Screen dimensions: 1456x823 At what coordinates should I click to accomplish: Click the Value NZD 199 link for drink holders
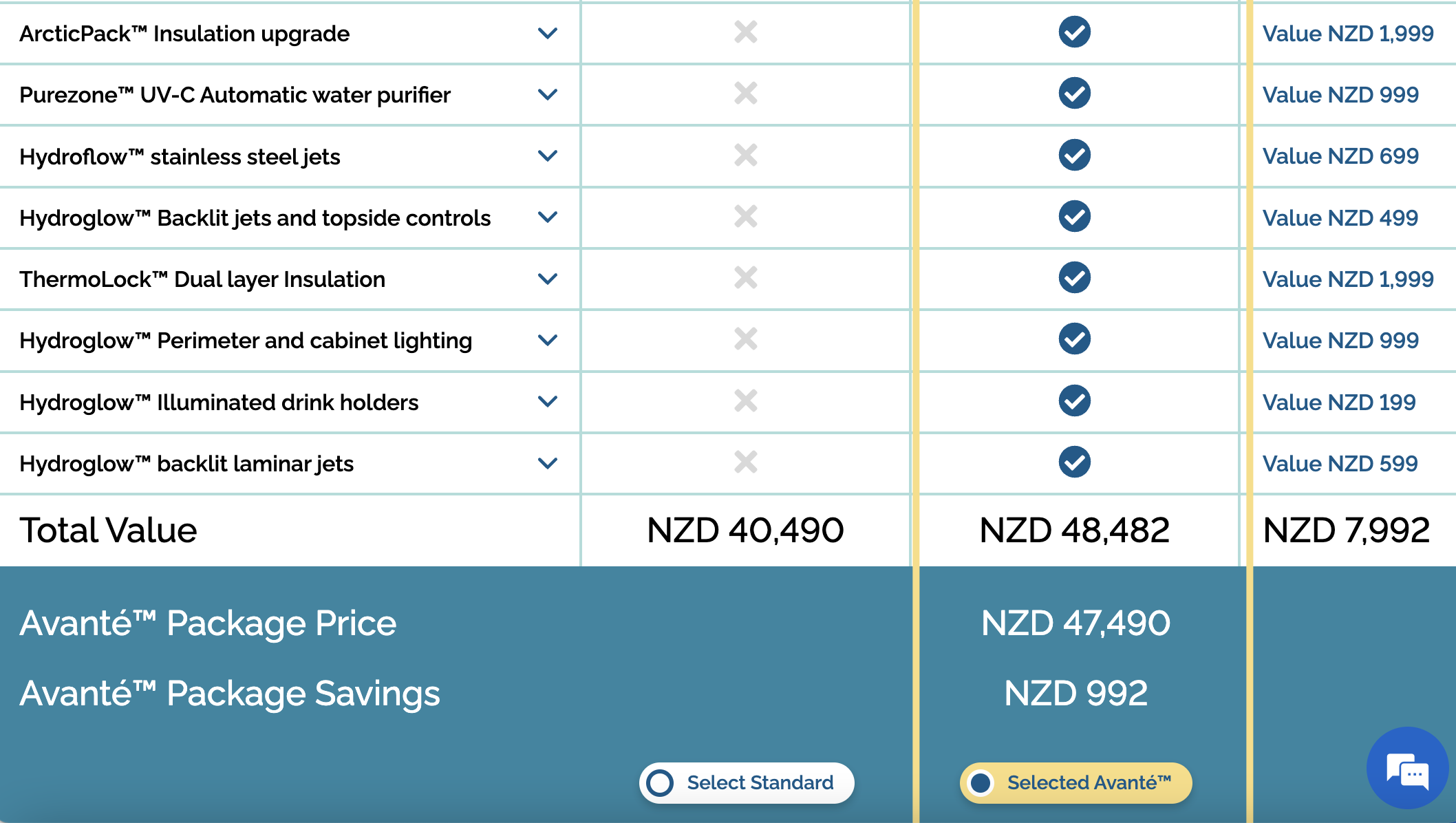(x=1340, y=402)
